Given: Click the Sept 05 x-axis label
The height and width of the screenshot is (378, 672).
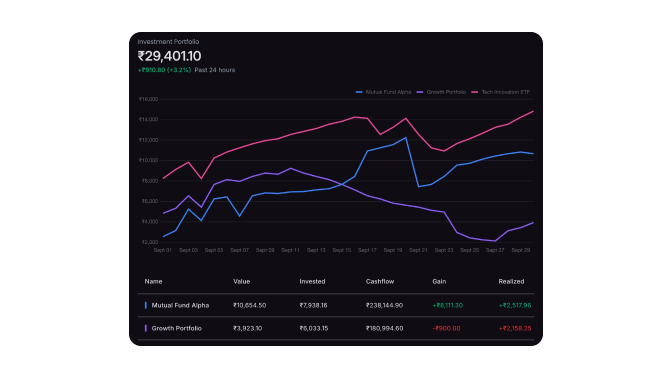Looking at the screenshot, I should (x=214, y=250).
